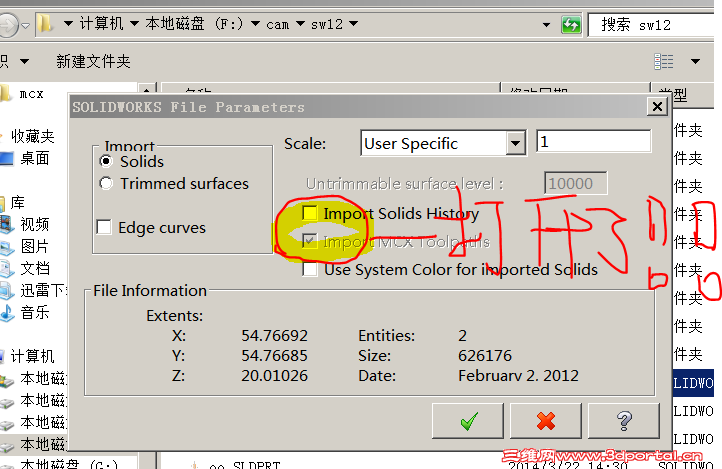This screenshot has height=469, width=722.
Task: Click sw12 in the address path
Action: tap(327, 24)
